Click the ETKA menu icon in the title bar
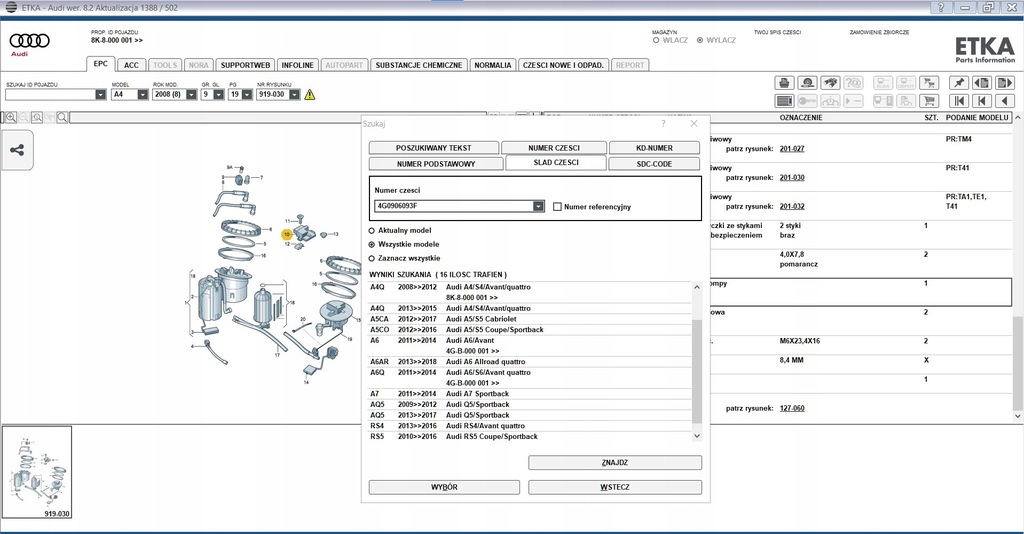1024x534 pixels. click(10, 7)
